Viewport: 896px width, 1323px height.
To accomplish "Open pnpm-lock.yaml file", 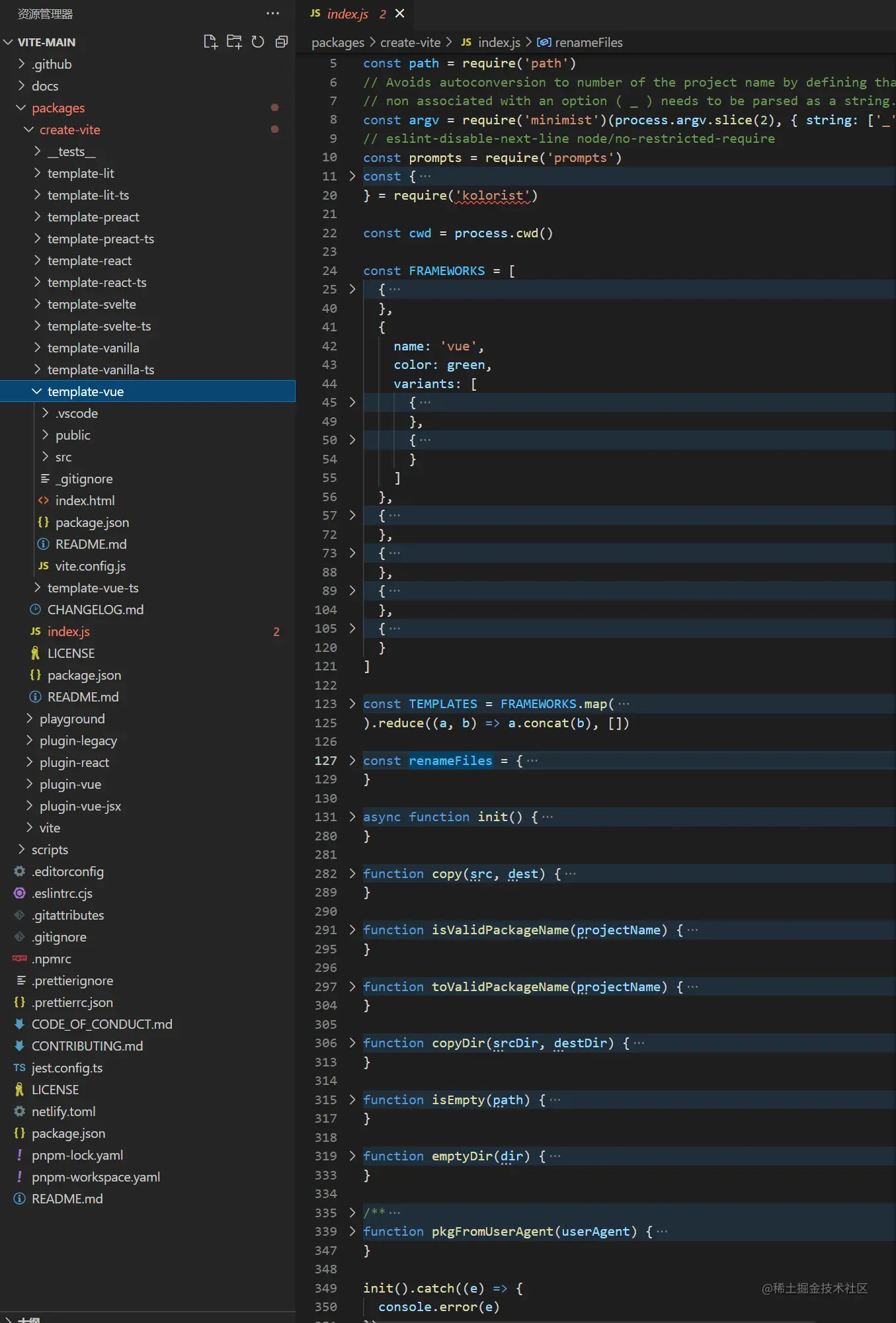I will (x=147, y=1155).
